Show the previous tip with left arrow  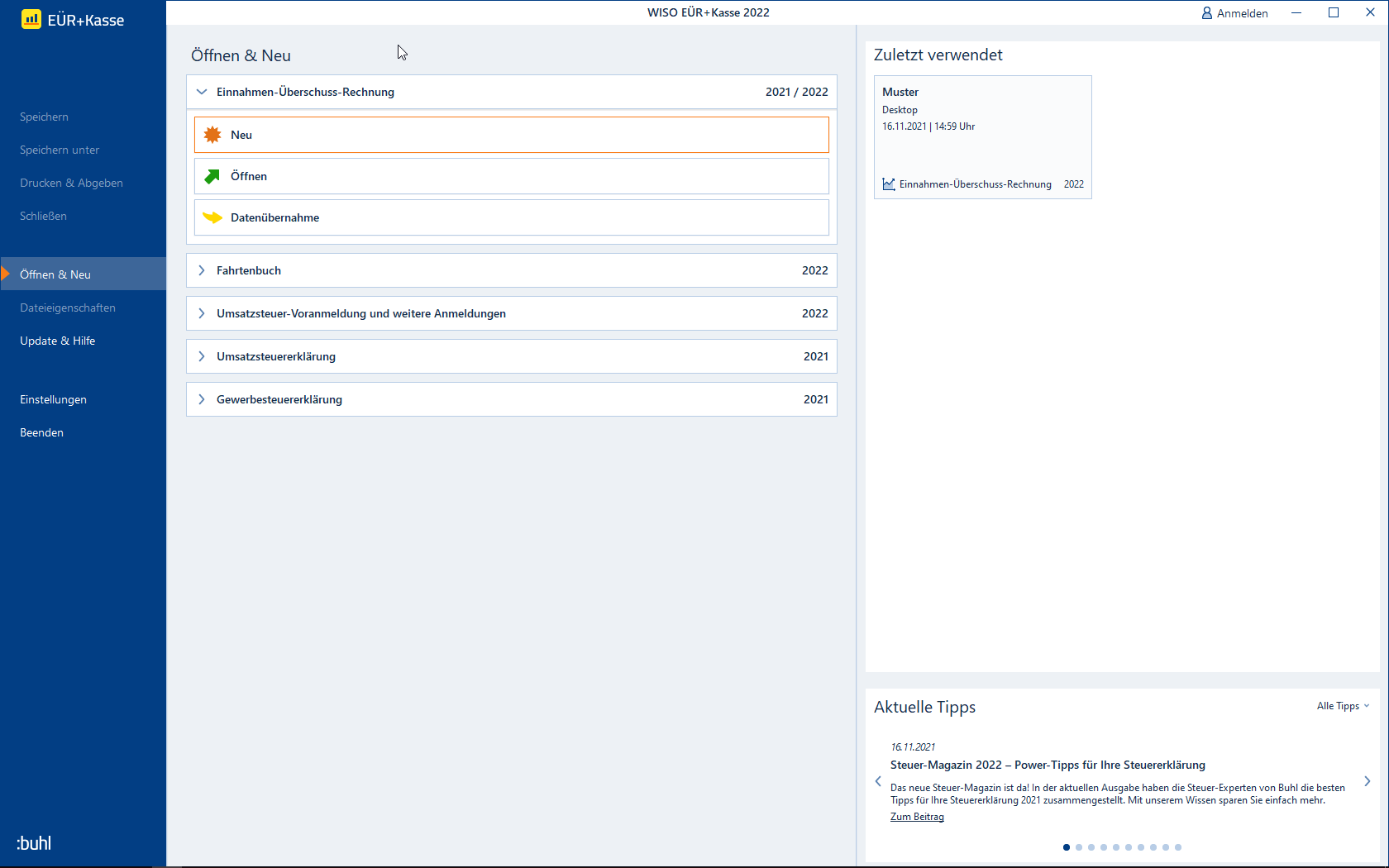click(x=878, y=781)
